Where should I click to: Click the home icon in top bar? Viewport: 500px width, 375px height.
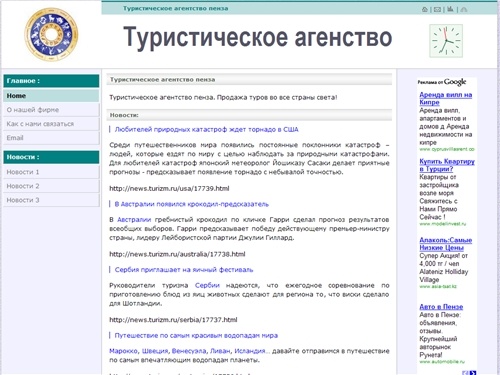tap(425, 9)
